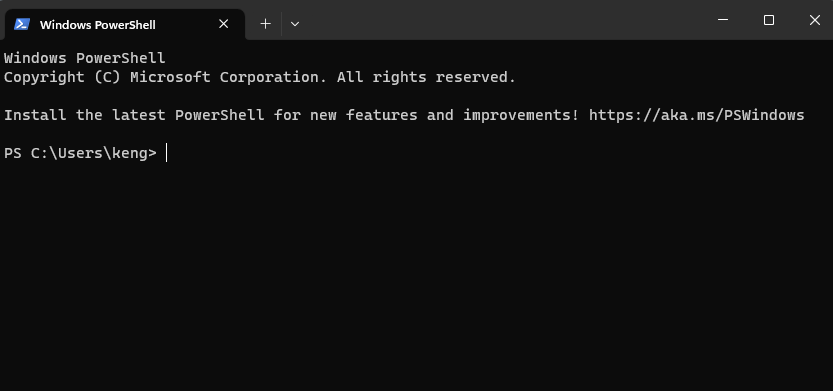Viewport: 833px width, 391px height.
Task: Click the first Windows PowerShell text line in the terminal
Action: point(84,58)
